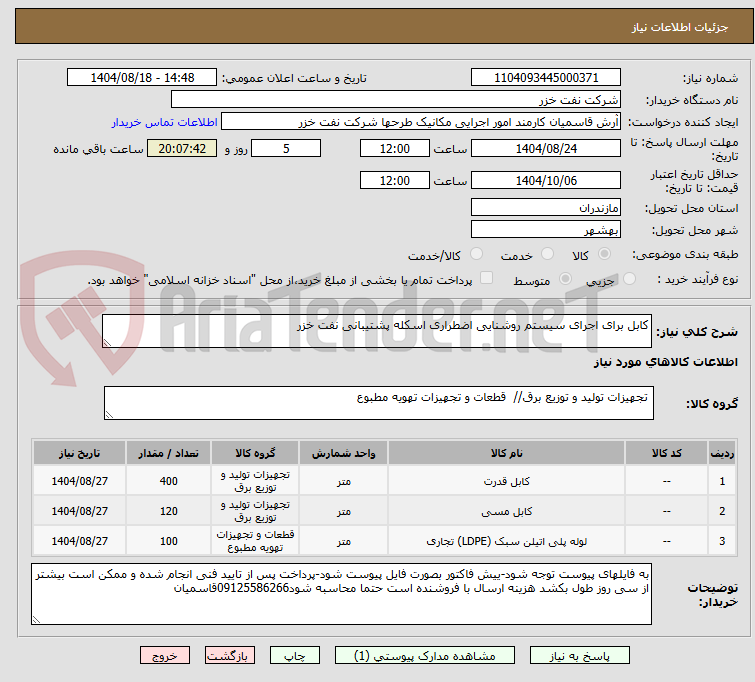Select the متوسط purchase type radio
The height and width of the screenshot is (682, 755).
[x=565, y=278]
